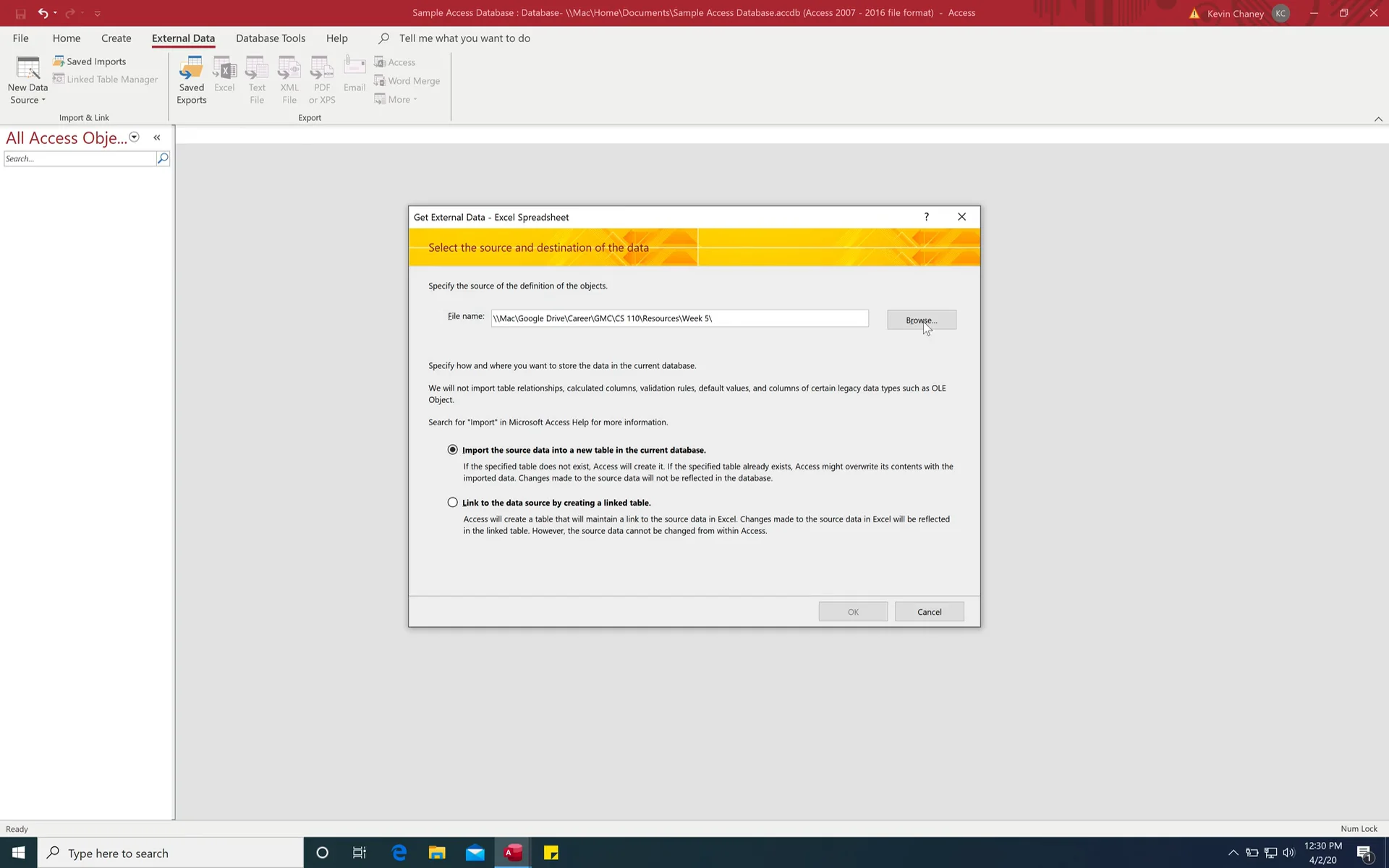Image resolution: width=1389 pixels, height=868 pixels.
Task: Open Saved Exports
Action: click(x=191, y=78)
